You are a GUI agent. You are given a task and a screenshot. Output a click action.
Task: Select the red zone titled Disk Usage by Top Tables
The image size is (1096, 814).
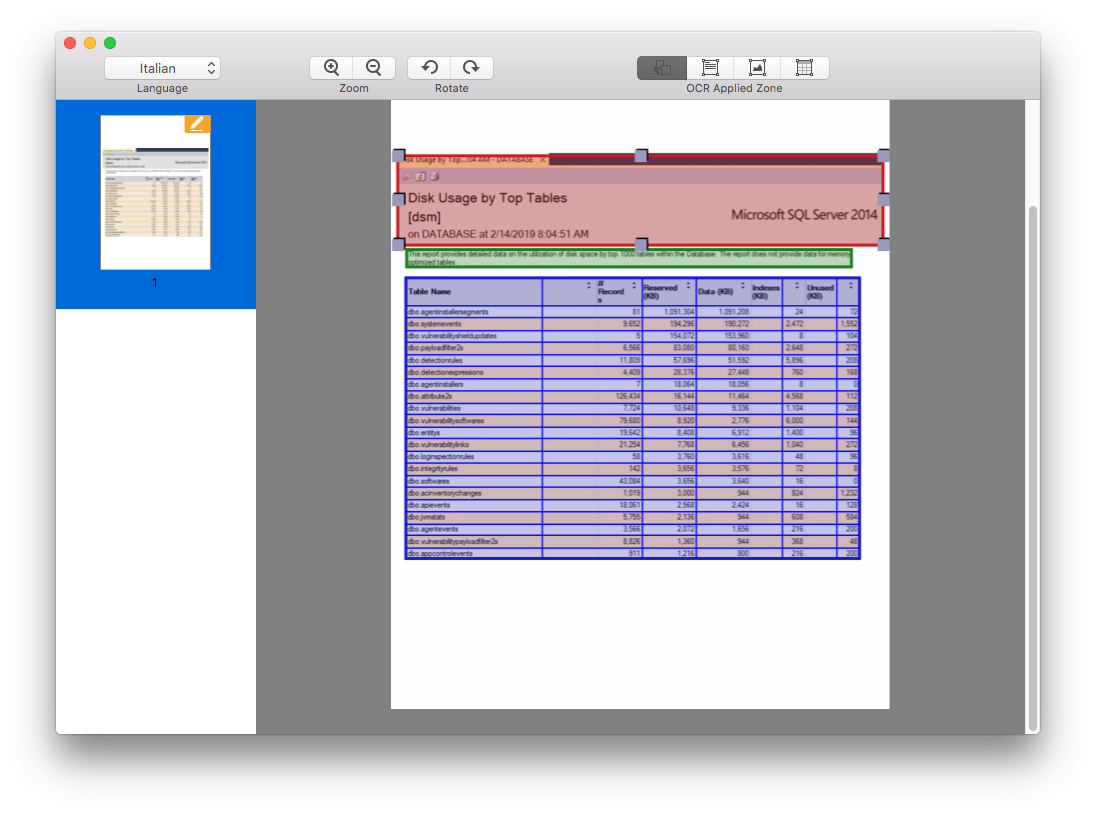pos(641,200)
